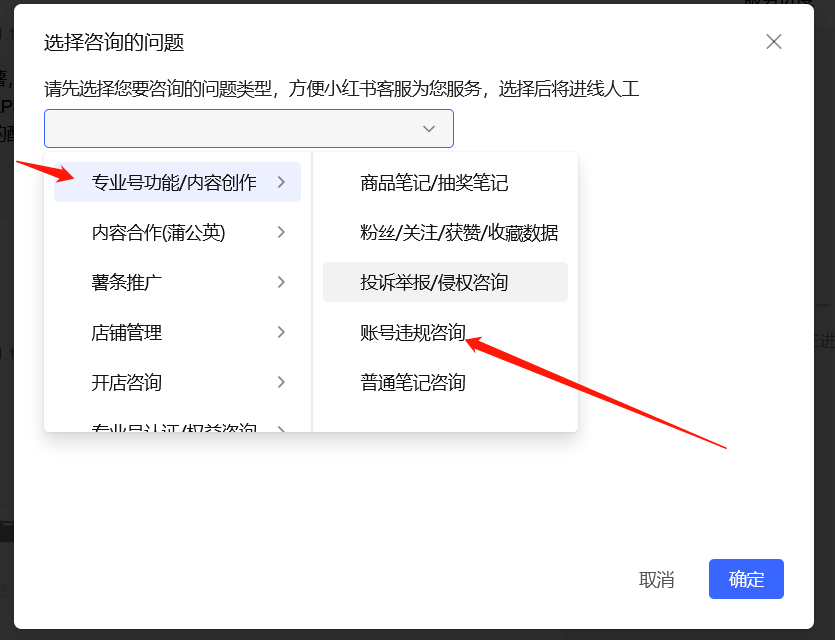835x640 pixels.
Task: Click the blue 确定 confirm button
Action: pos(746,579)
